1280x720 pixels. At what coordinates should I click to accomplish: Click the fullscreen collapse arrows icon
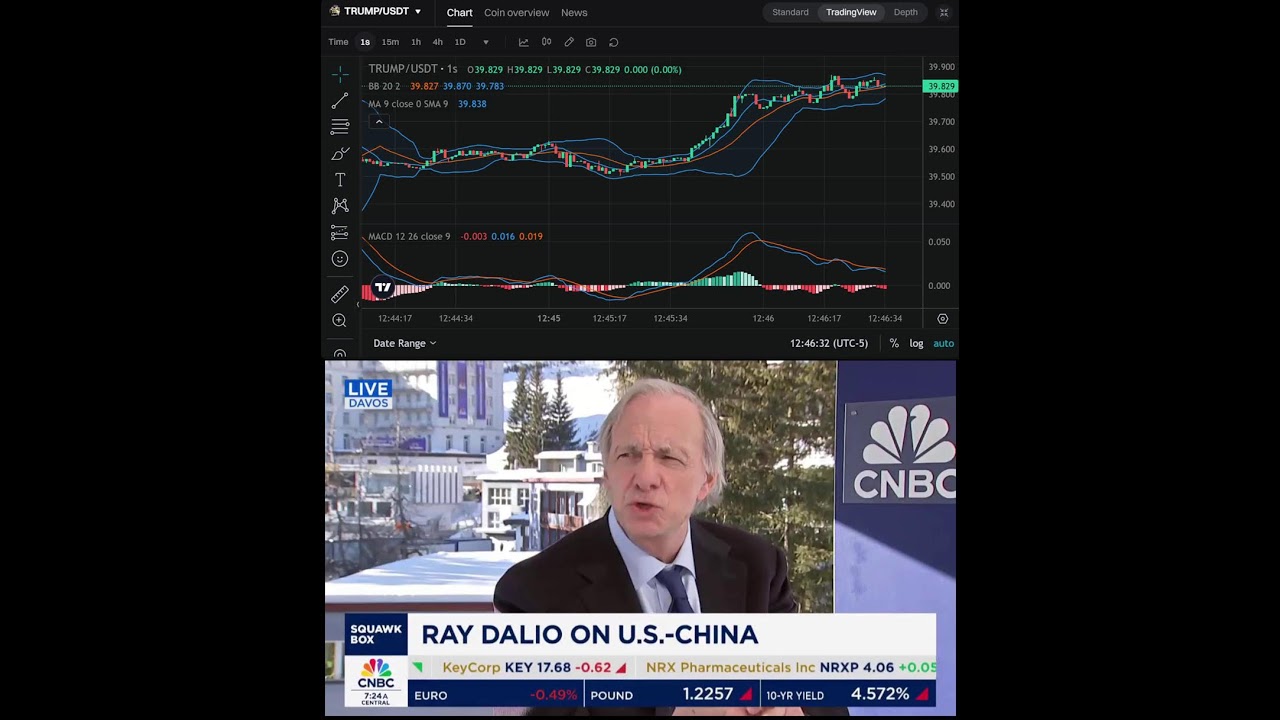click(944, 12)
